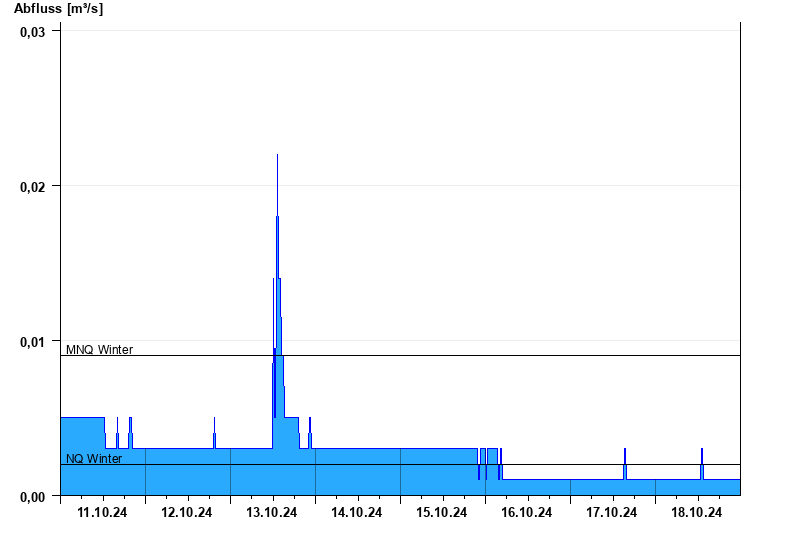This screenshot has height=550, width=800.
Task: Click the 0,03 y-axis value
Action: pyautogui.click(x=33, y=32)
